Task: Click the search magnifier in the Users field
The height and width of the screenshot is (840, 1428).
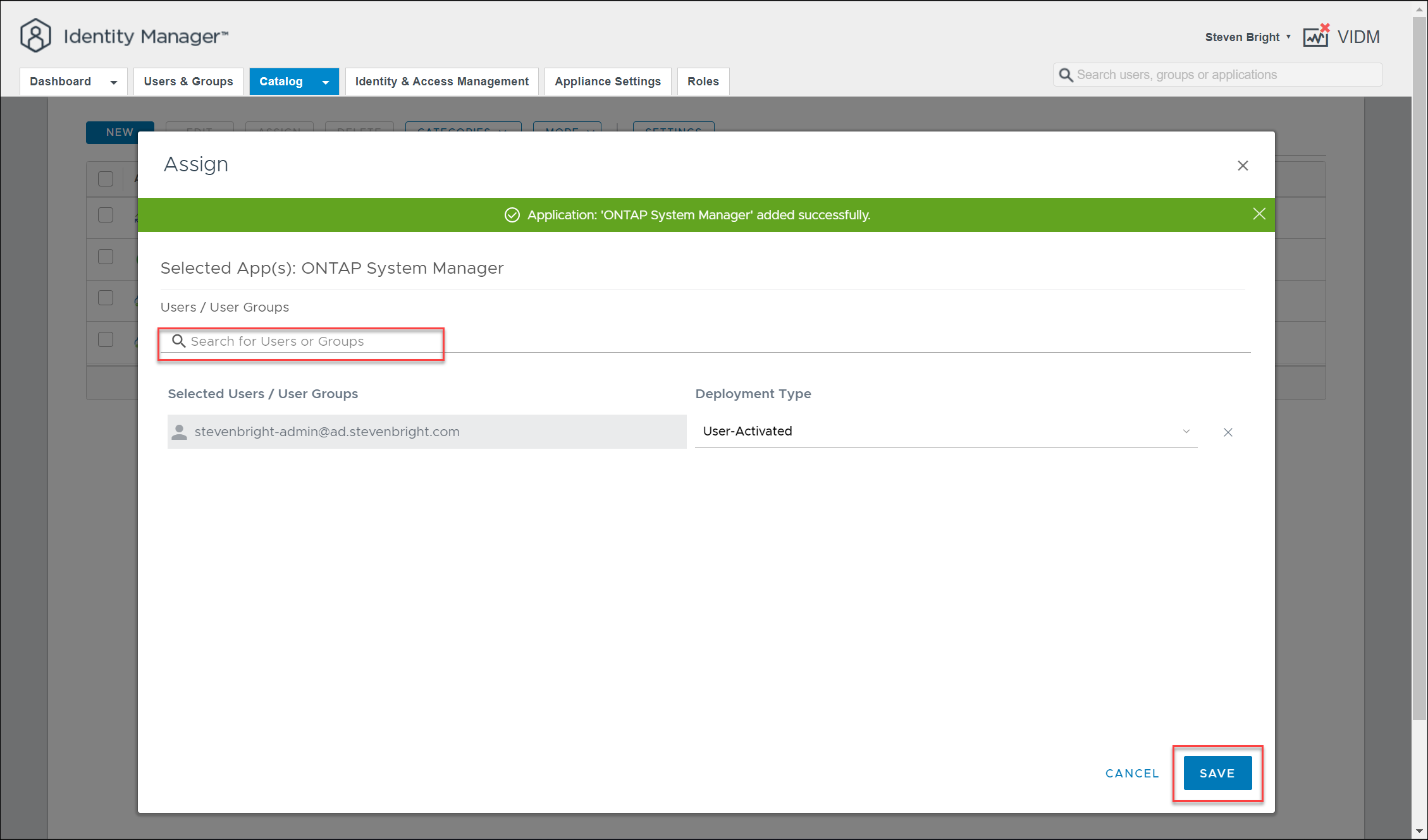Action: 179,341
